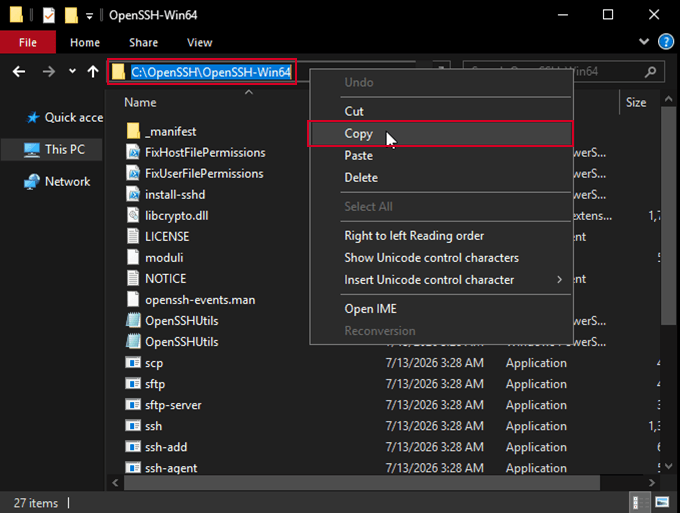Sort by the Name column header
680x513 pixels.
pyautogui.click(x=140, y=102)
